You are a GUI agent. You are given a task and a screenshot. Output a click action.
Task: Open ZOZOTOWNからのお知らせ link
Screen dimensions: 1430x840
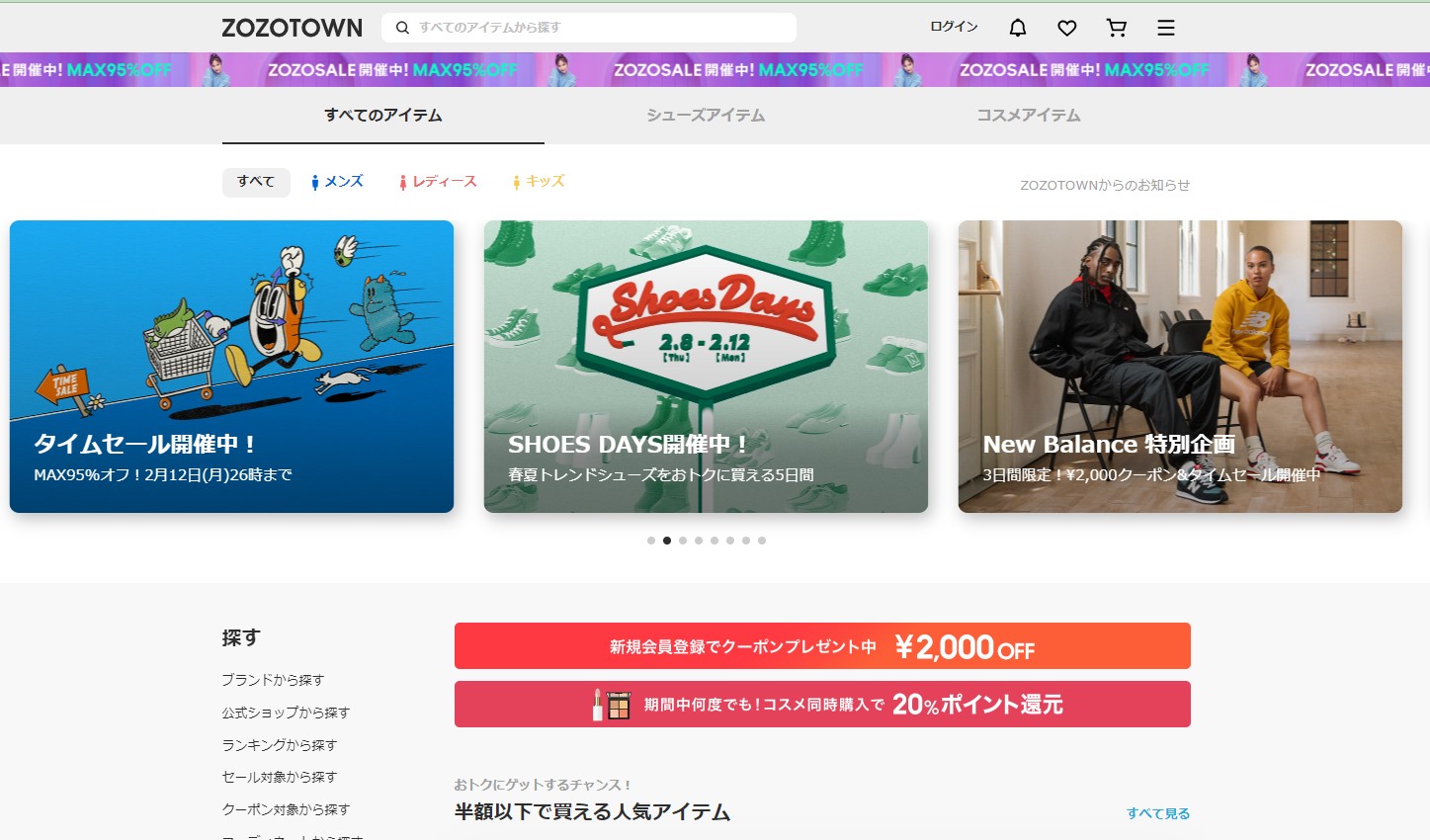click(x=1105, y=185)
